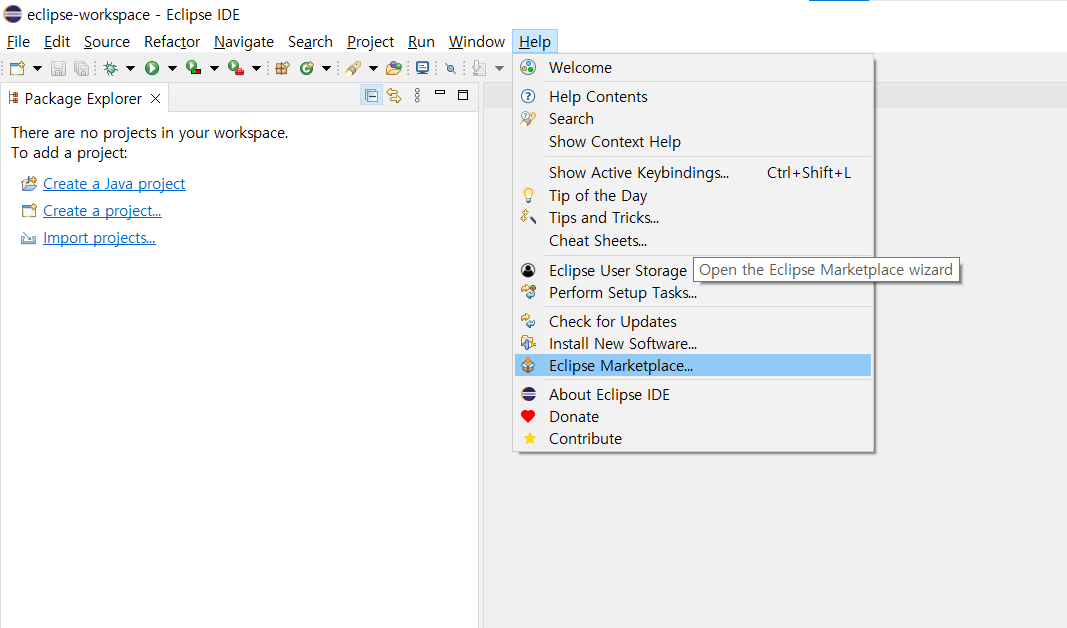The height and width of the screenshot is (628, 1067).
Task: Select About Eclipse IDE
Action: [x=693, y=395]
